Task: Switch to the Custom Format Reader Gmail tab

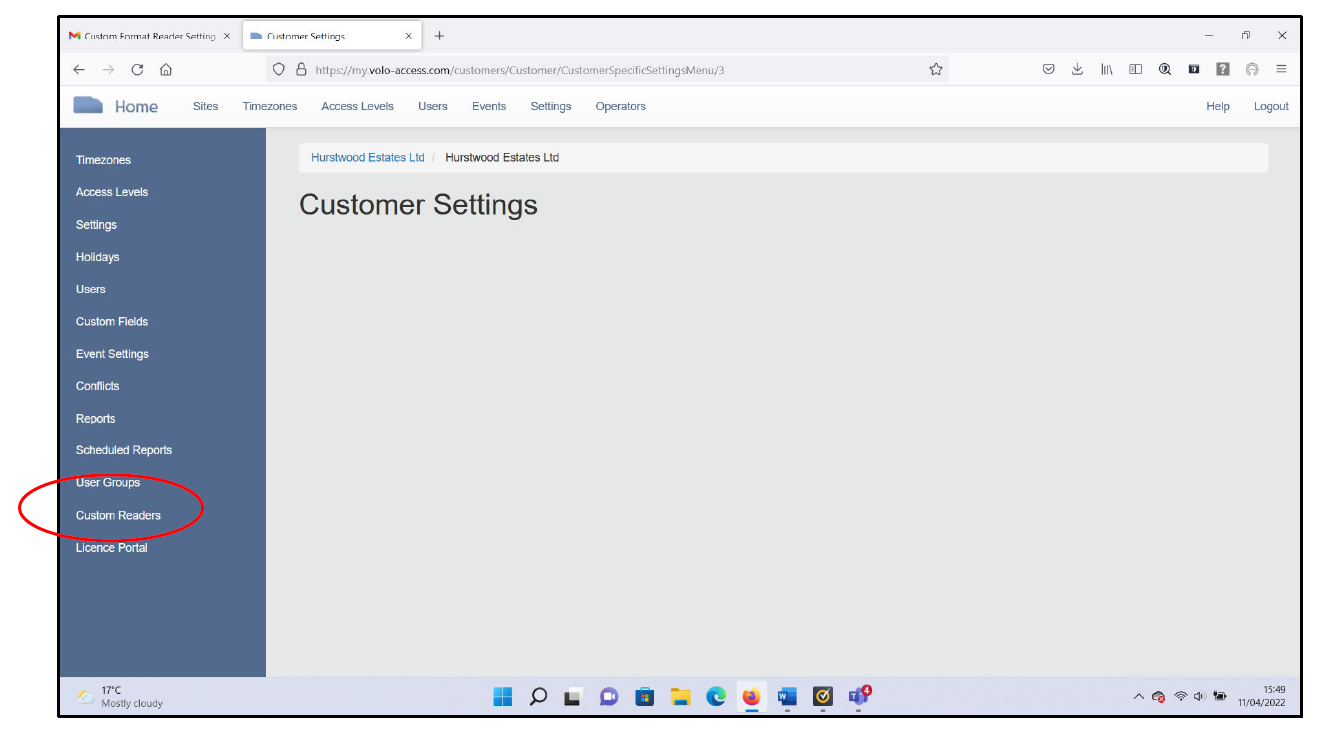Action: click(x=149, y=36)
